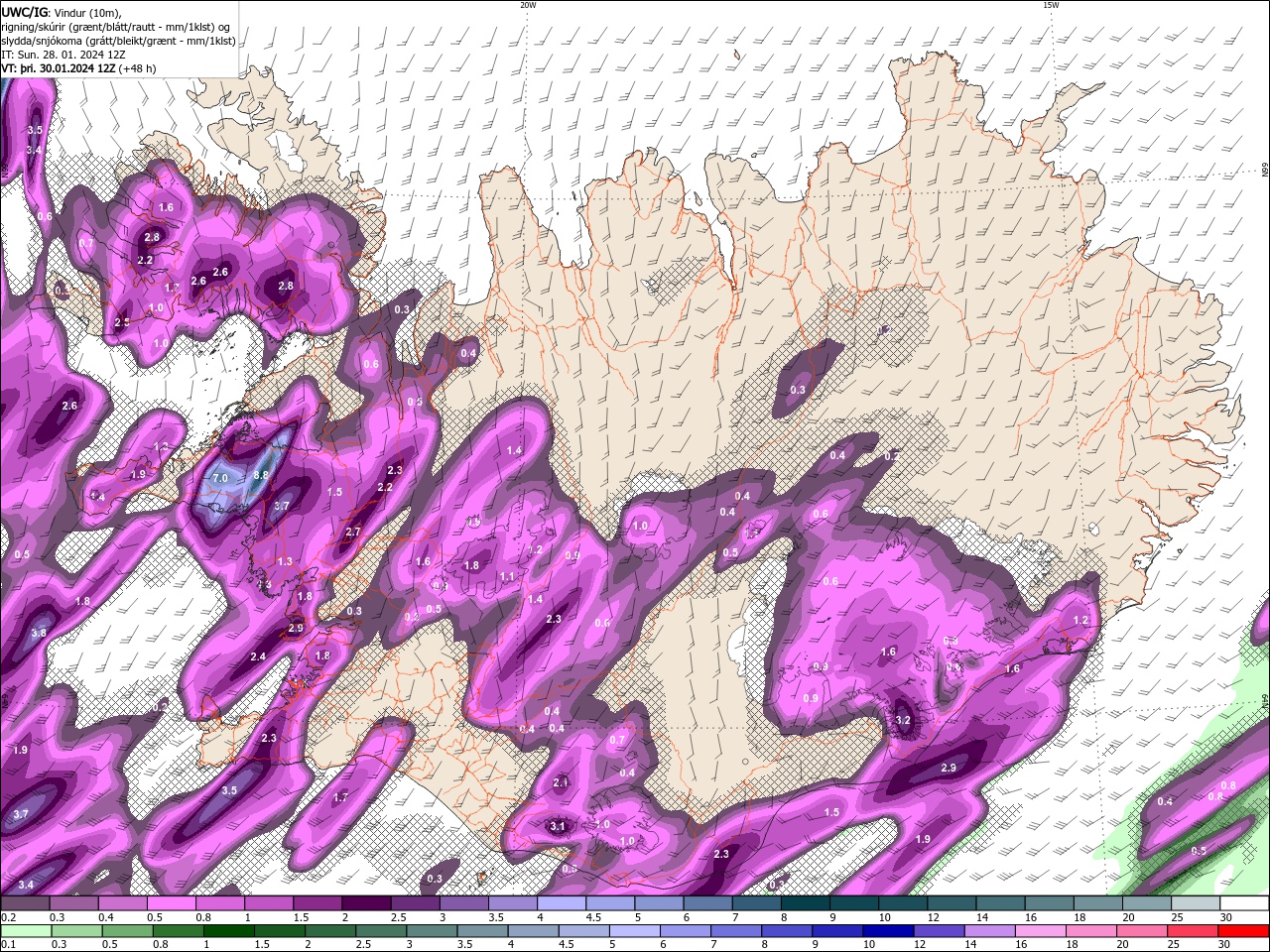1270x952 pixels.
Task: Pick darkest green rain swatch between 1 and 1.5
Action: (x=228, y=931)
